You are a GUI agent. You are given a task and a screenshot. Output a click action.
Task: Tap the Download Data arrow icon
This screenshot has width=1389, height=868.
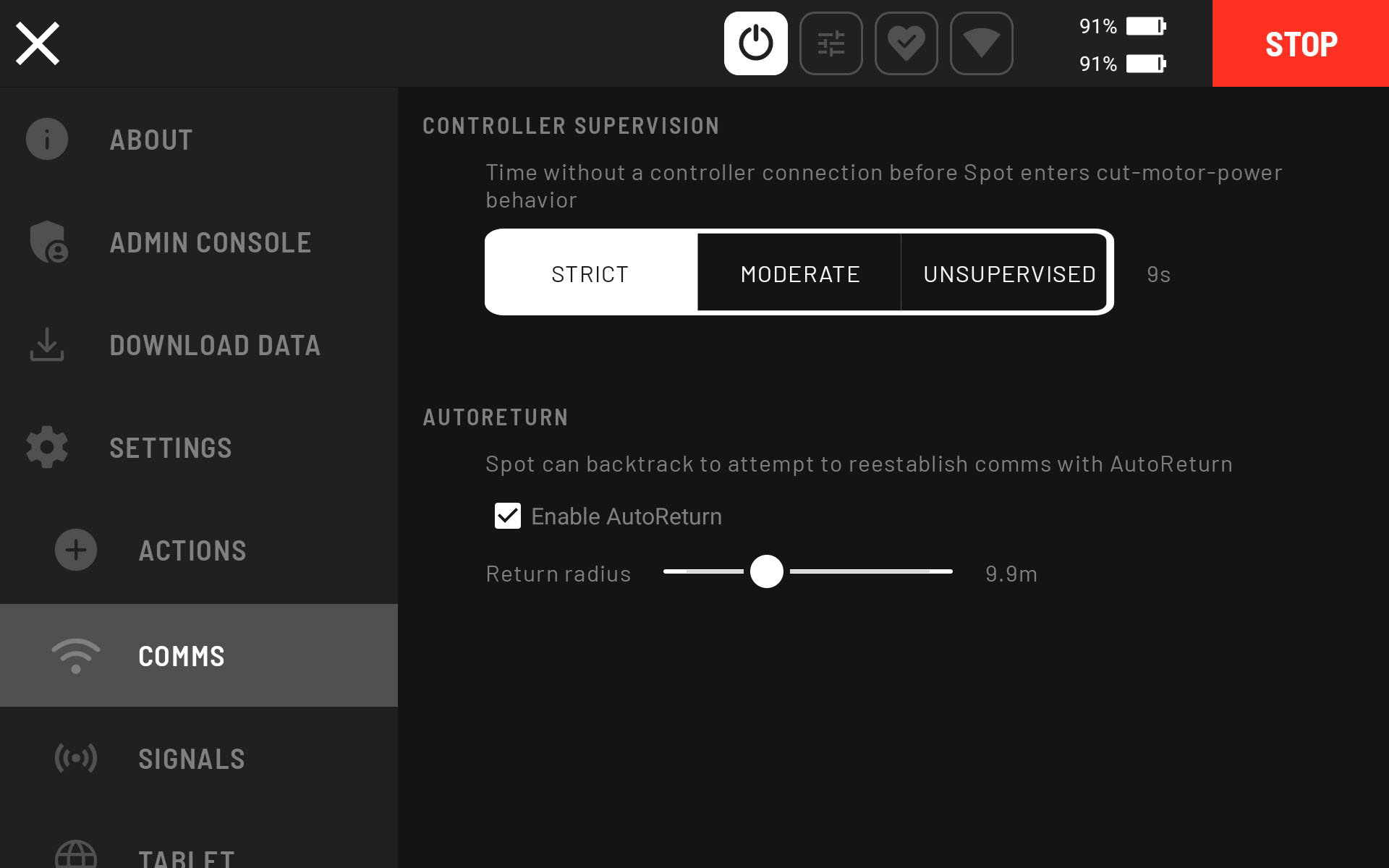point(47,344)
